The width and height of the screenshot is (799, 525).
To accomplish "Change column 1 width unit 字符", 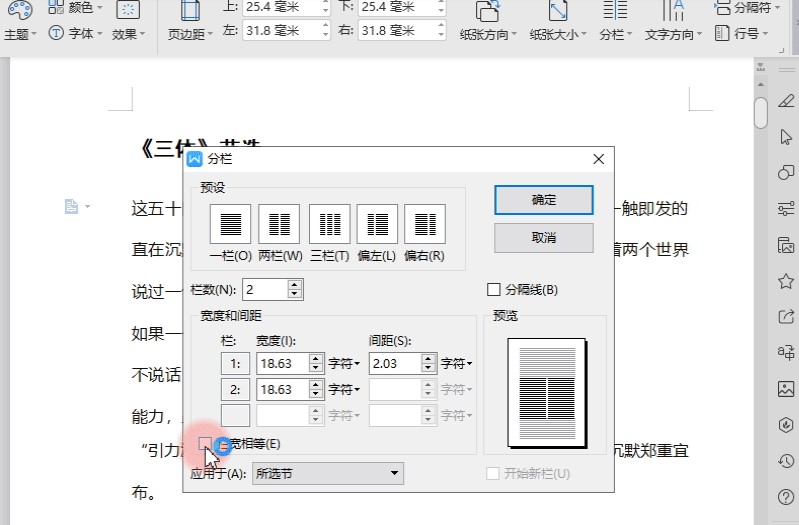I will pyautogui.click(x=344, y=363).
